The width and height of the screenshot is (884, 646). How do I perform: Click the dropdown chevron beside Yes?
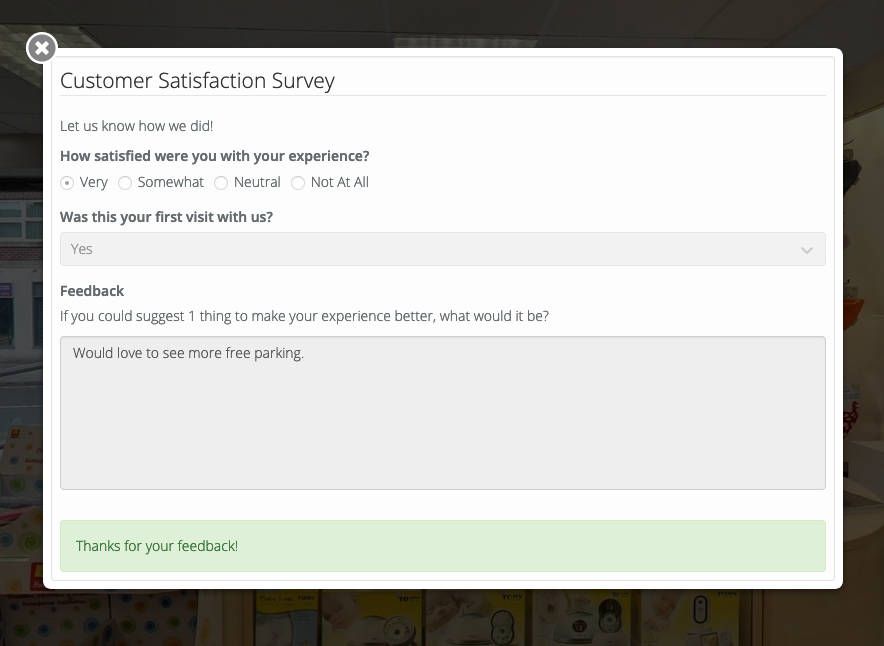tap(807, 249)
